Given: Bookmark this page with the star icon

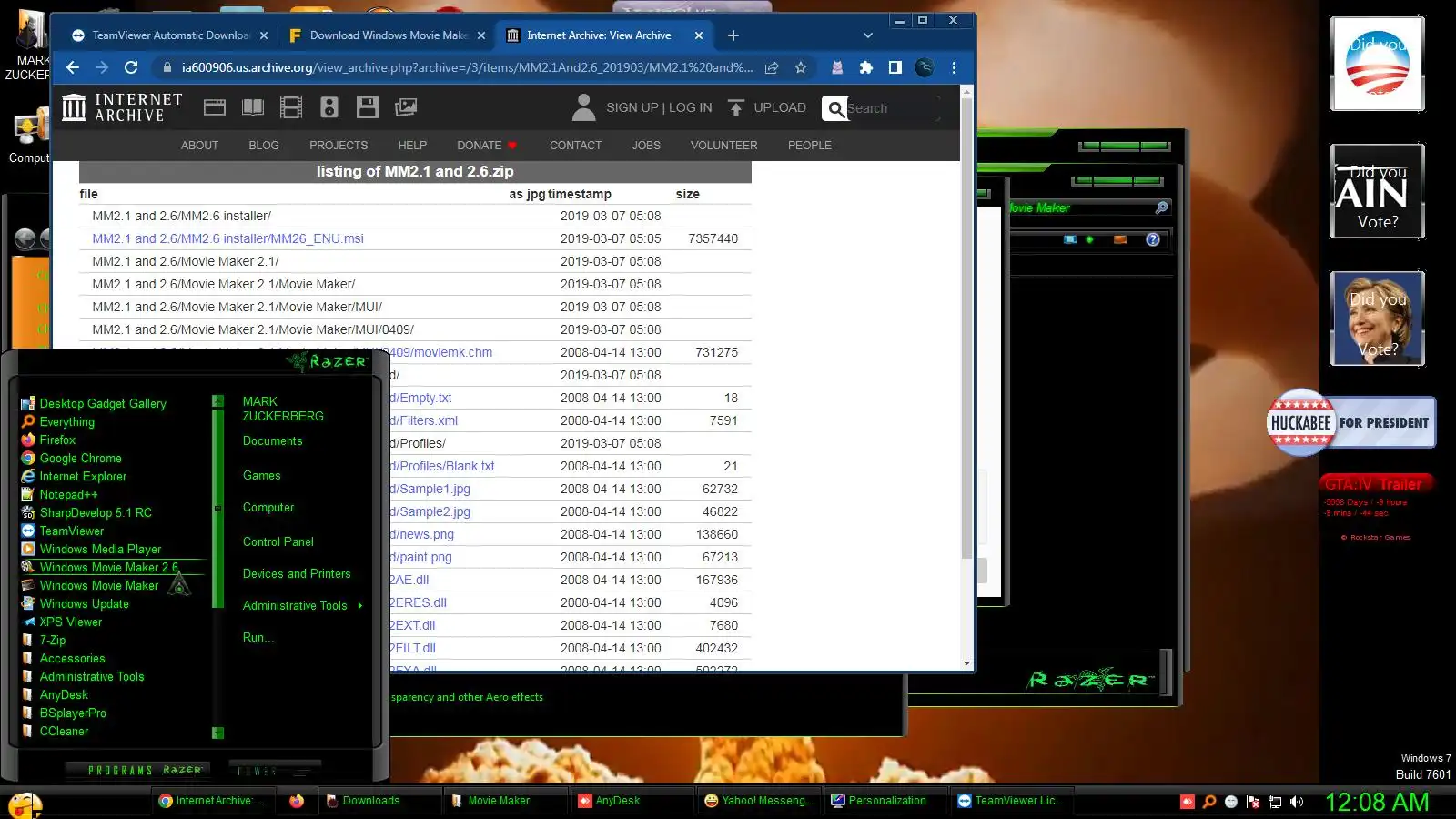Looking at the screenshot, I should coord(801,67).
